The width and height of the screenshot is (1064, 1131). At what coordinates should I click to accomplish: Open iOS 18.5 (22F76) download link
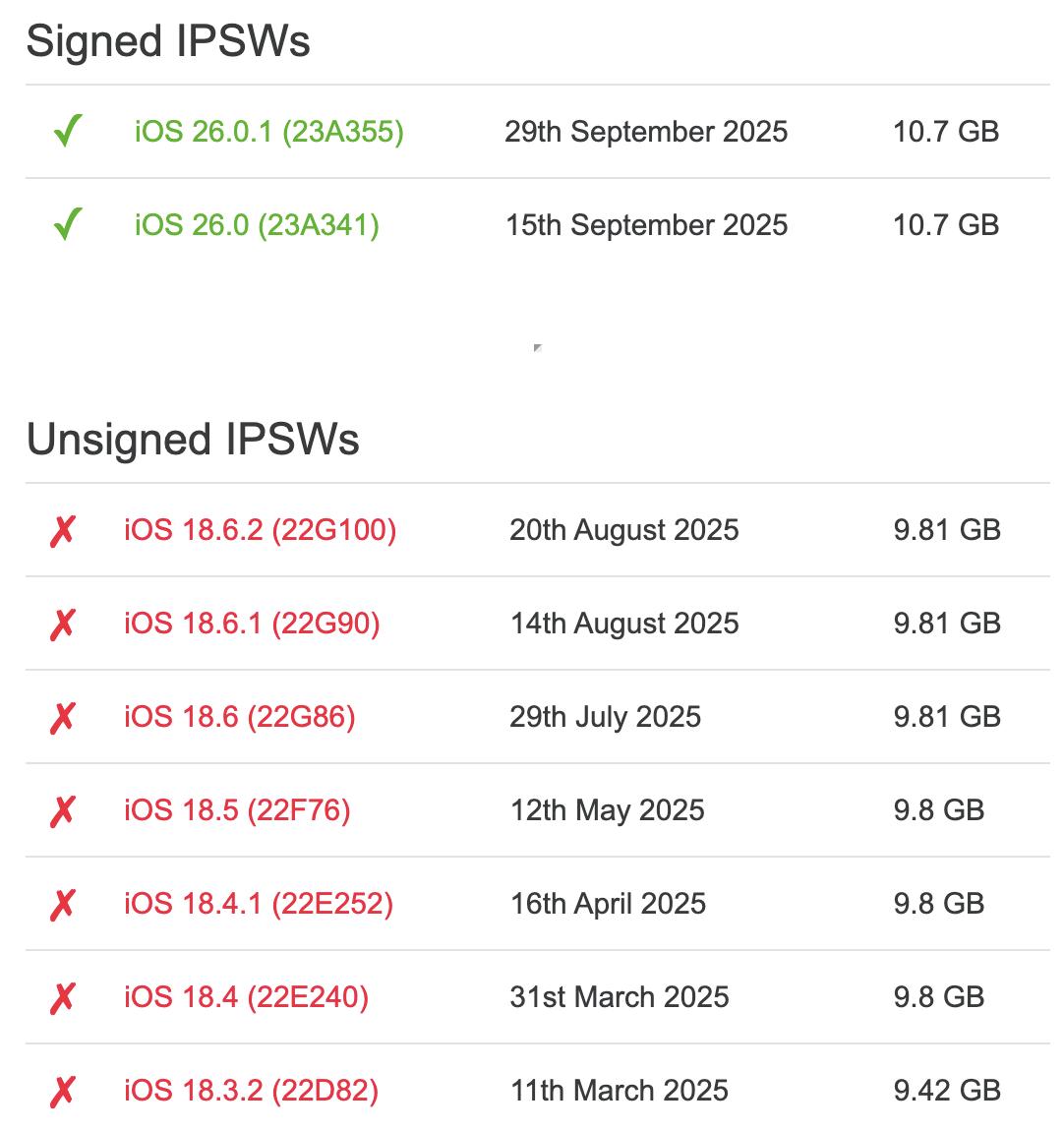(237, 810)
